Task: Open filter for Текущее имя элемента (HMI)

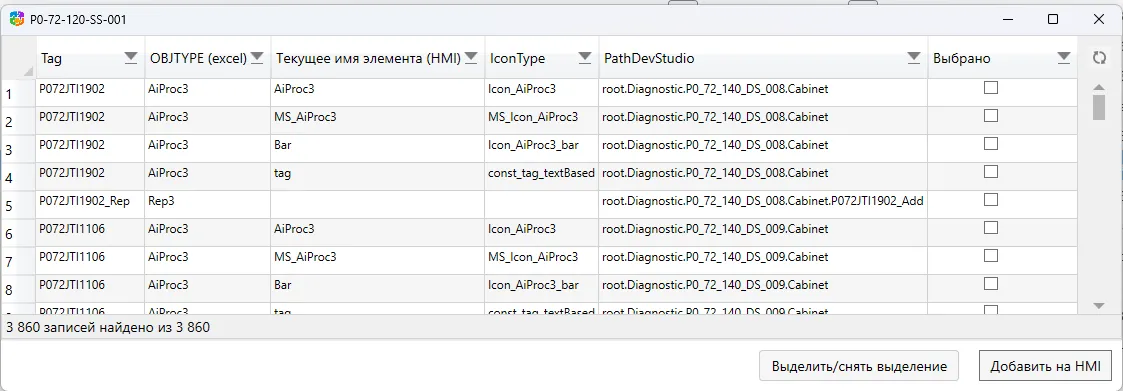Action: point(472,58)
